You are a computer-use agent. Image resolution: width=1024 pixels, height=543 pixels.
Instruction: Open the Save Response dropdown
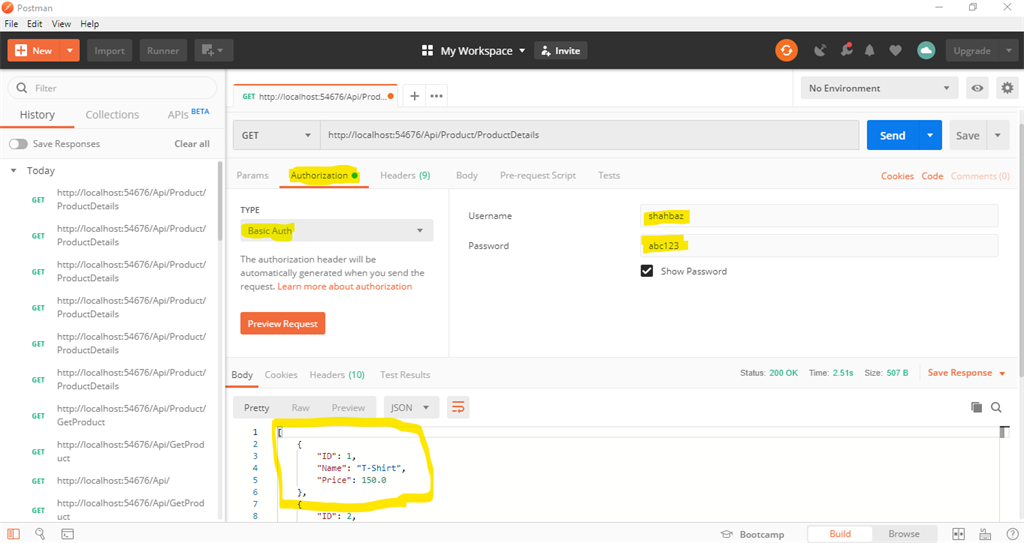pyautogui.click(x=967, y=372)
